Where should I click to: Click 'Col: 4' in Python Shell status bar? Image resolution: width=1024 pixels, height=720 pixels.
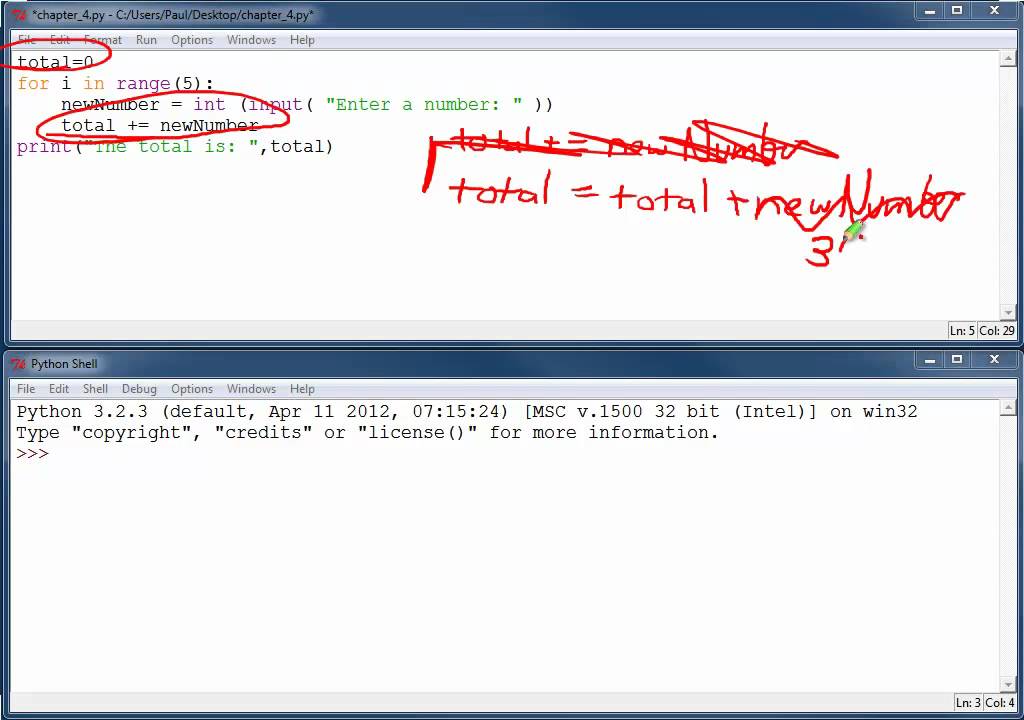coord(999,702)
